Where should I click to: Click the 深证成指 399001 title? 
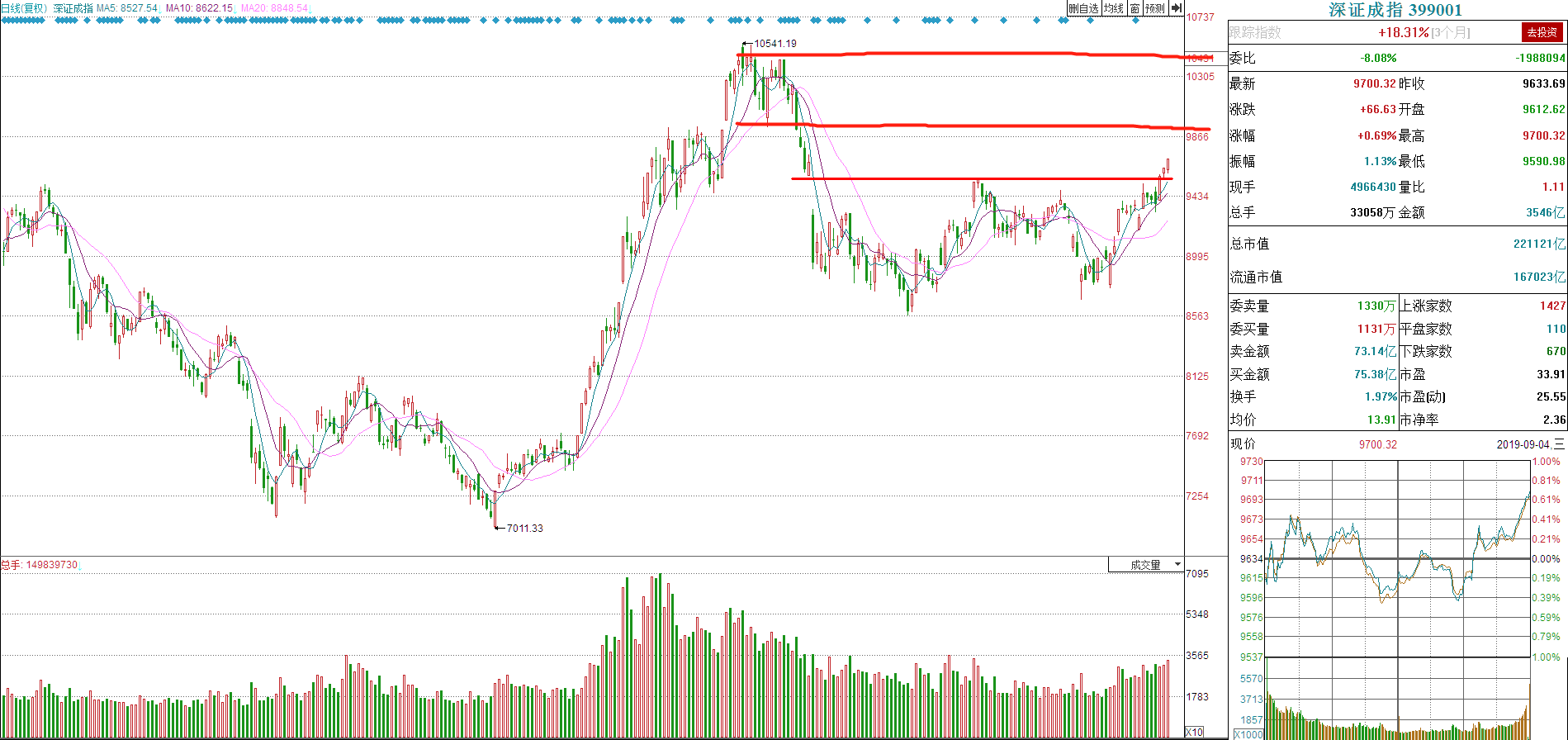point(1395,10)
